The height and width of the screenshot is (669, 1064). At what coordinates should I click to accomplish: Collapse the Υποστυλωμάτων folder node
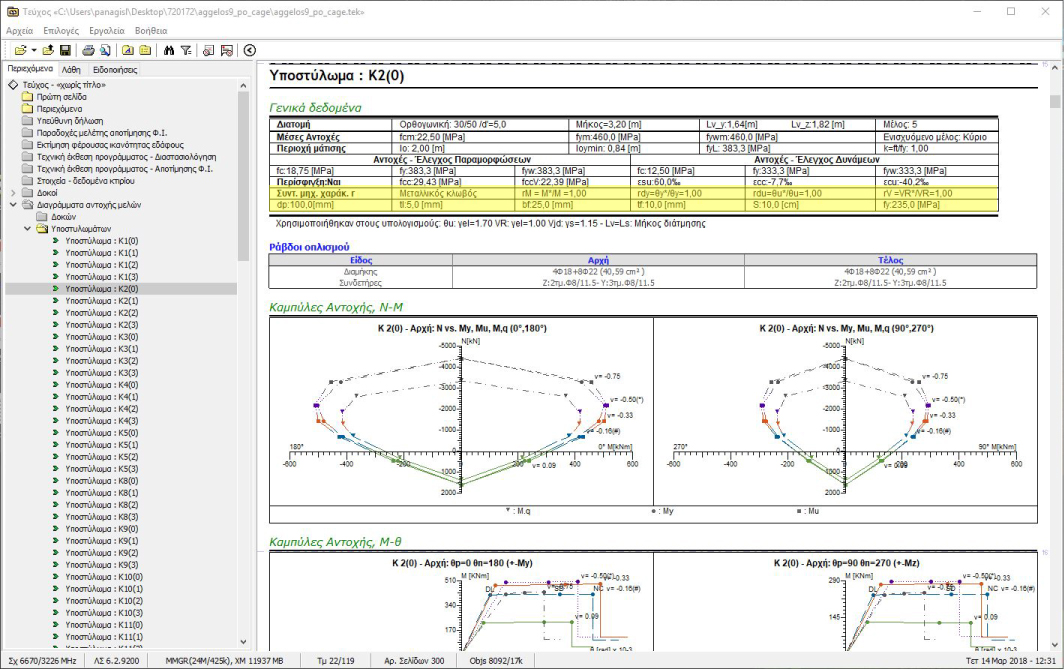(28, 228)
